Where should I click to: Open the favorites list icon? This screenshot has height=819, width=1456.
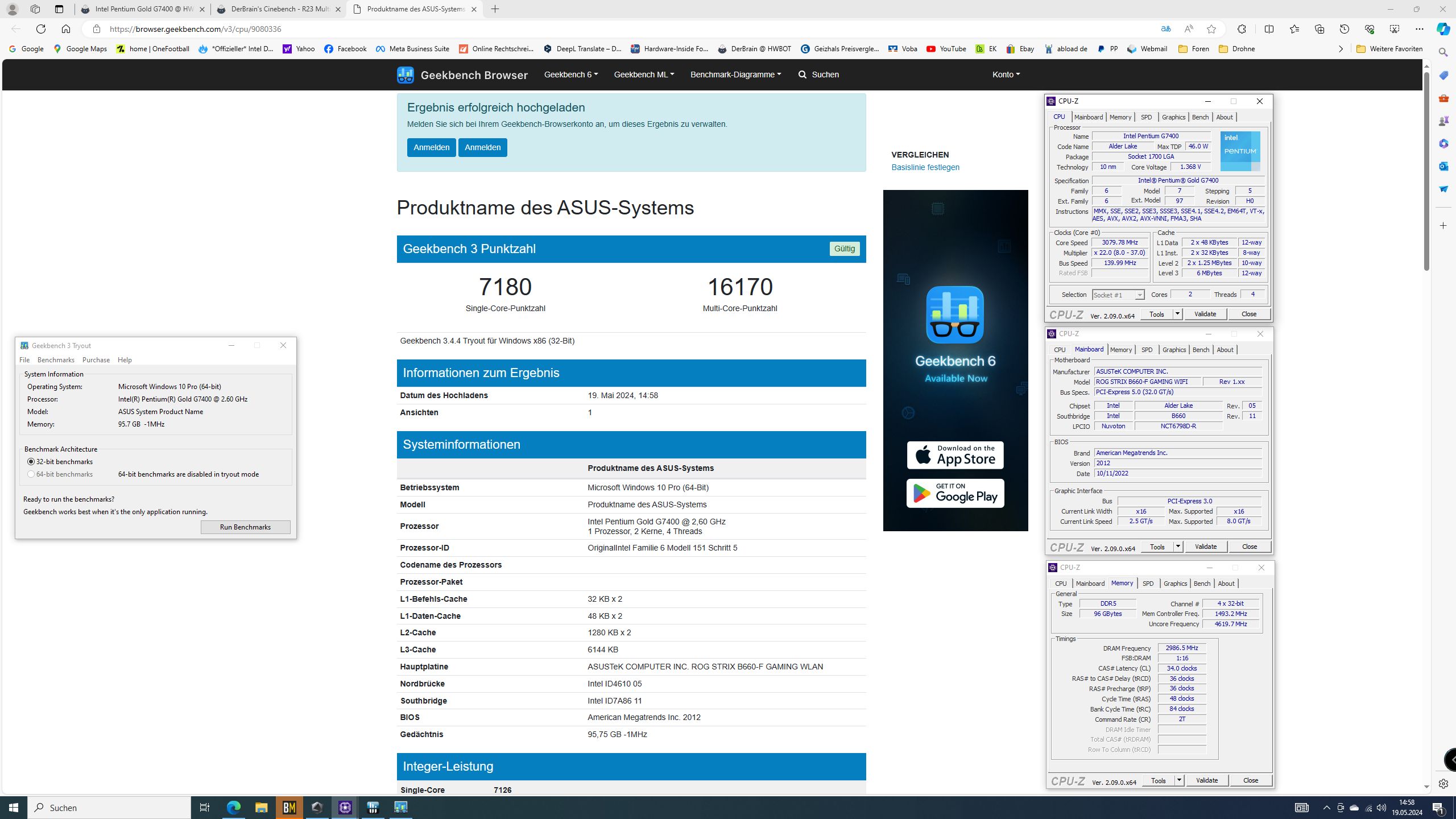(x=1294, y=29)
